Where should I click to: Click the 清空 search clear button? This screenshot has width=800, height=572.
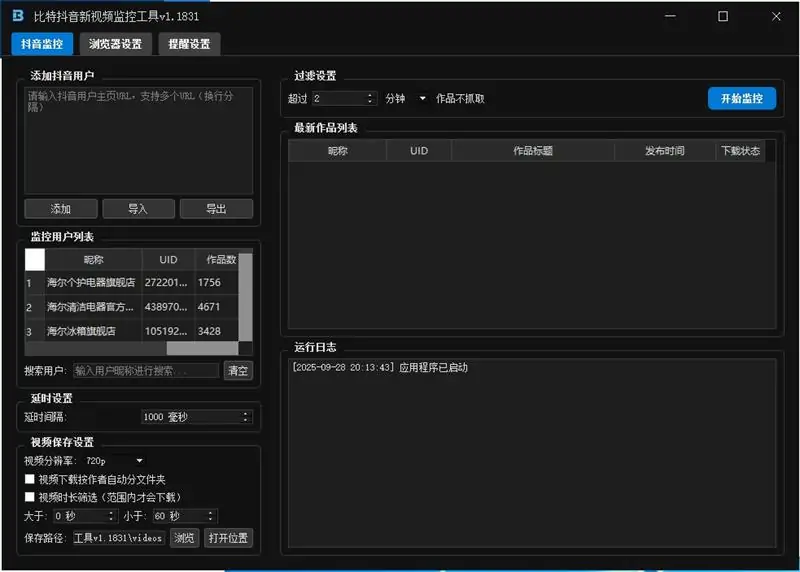(x=238, y=371)
